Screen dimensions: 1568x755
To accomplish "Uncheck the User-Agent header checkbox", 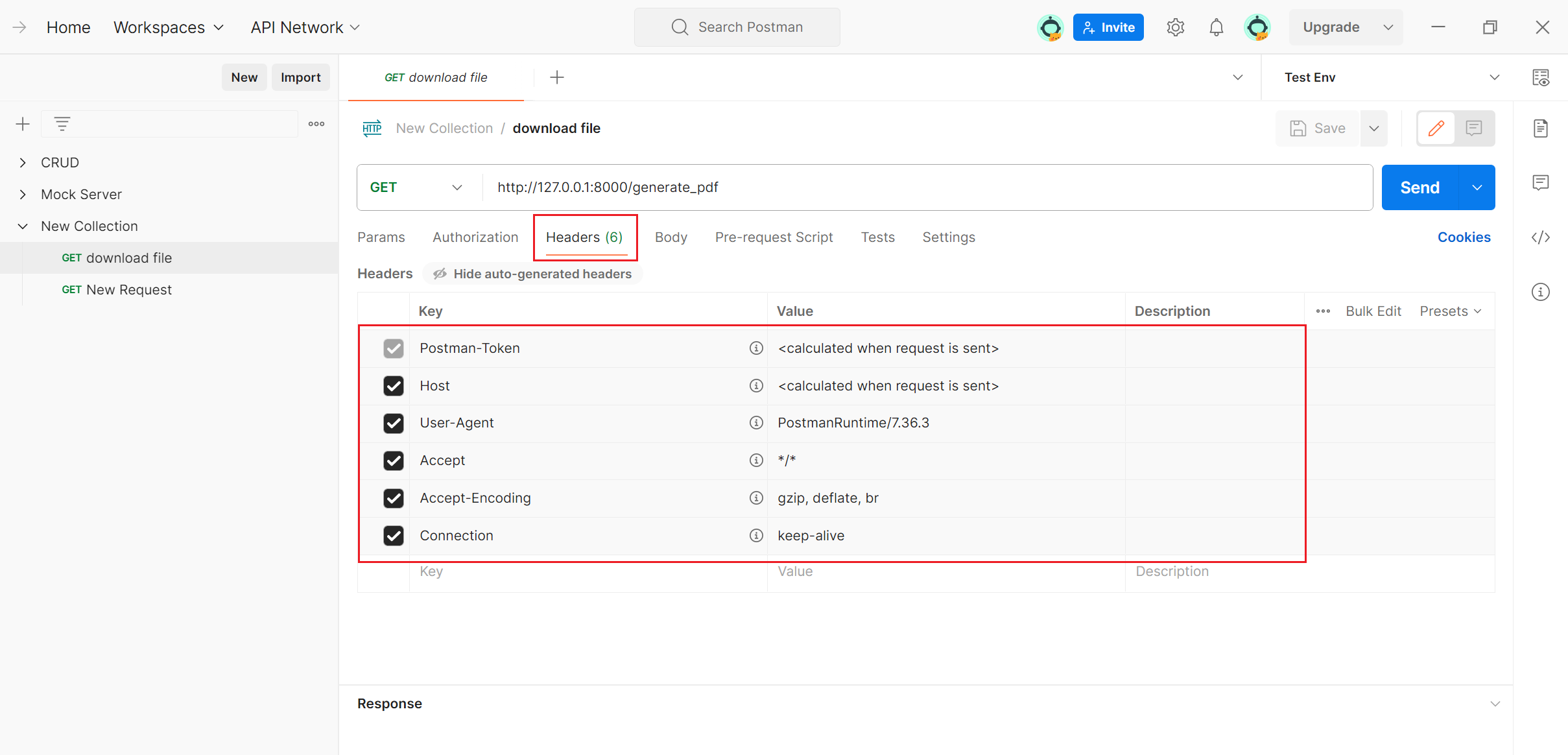I will coord(394,423).
